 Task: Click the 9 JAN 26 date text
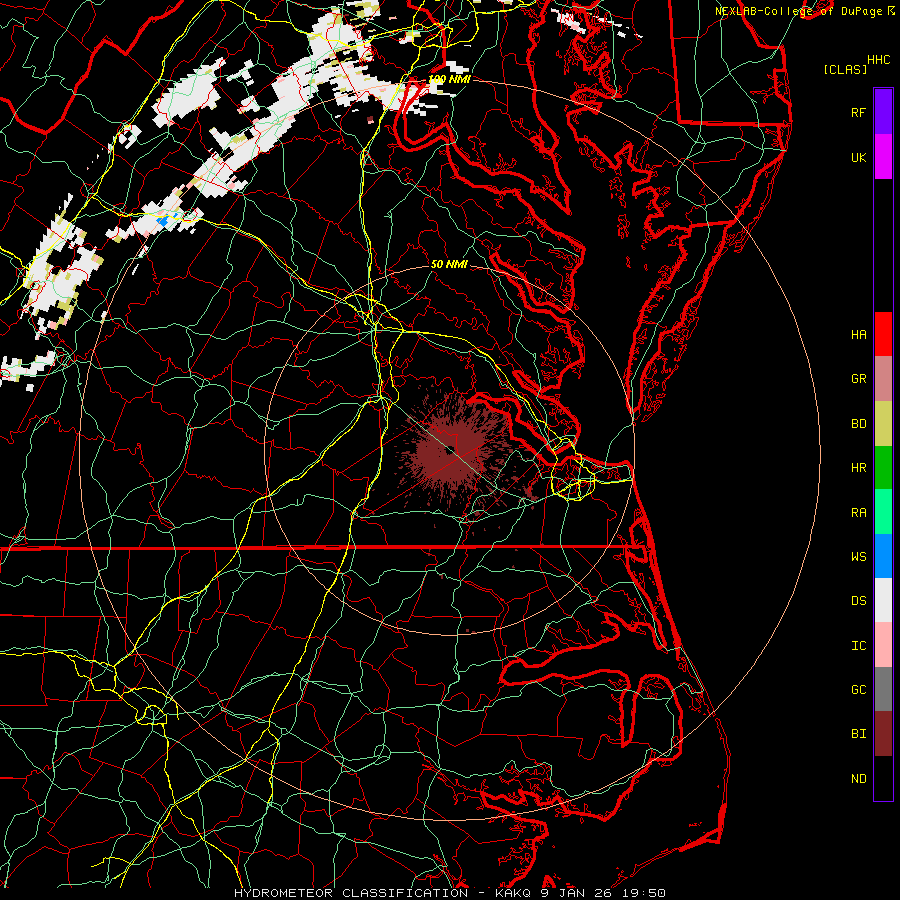577,893
